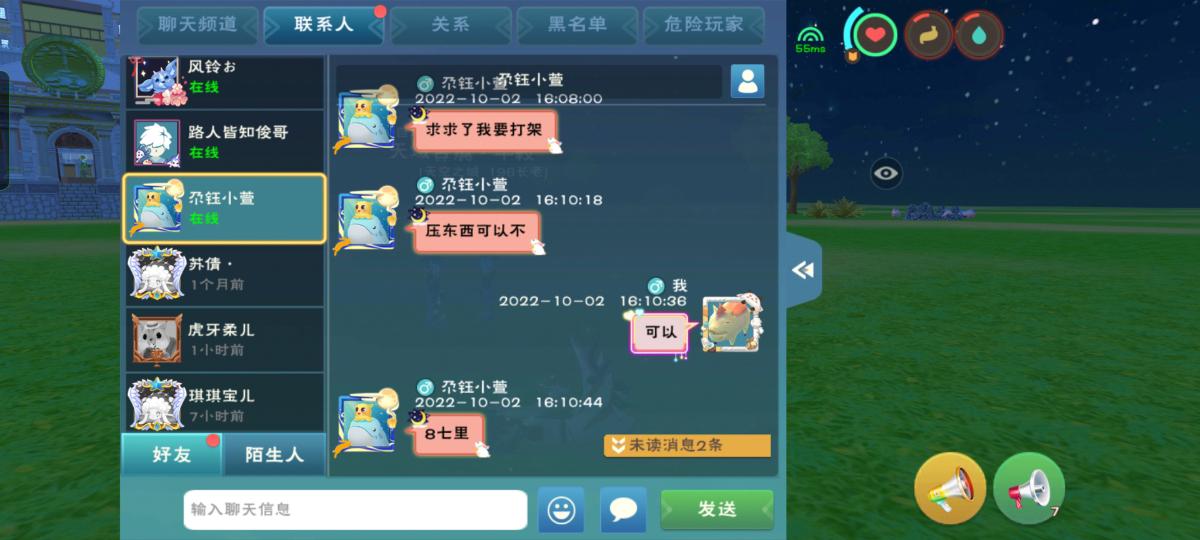Screen dimensions: 1200x540
Task: Click the green 发送 send button
Action: [x=717, y=510]
